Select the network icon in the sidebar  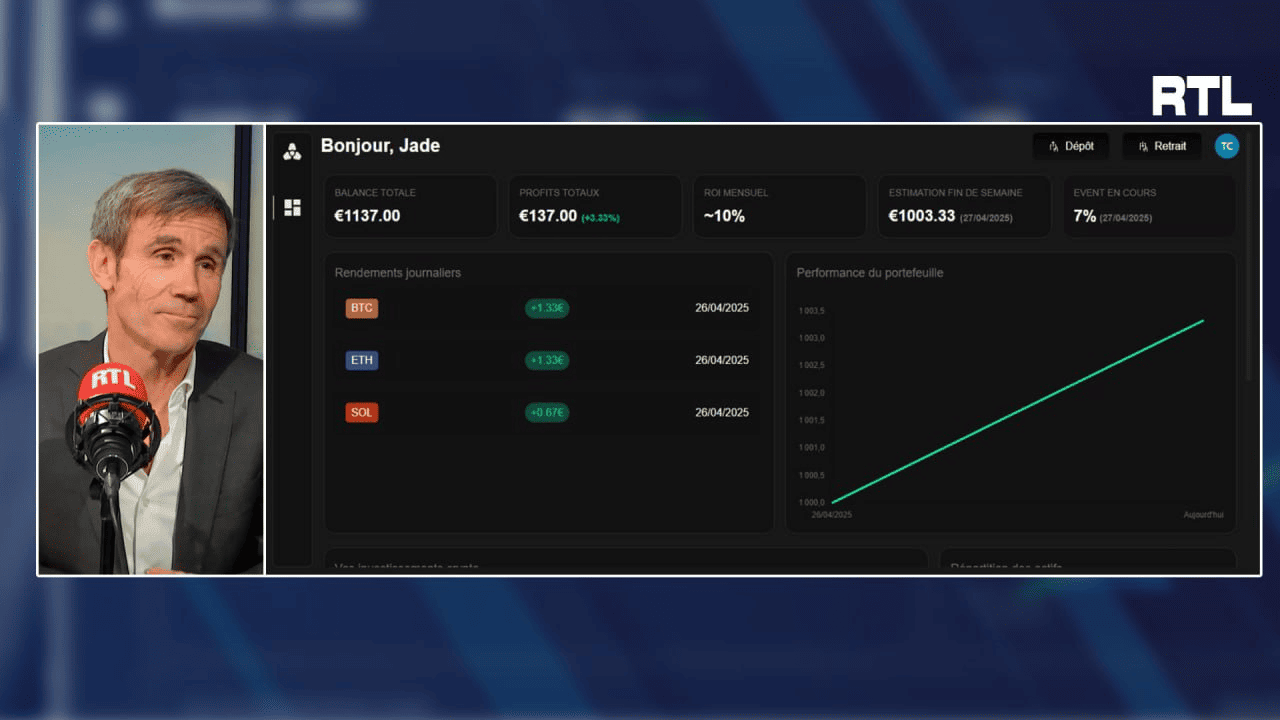291,148
